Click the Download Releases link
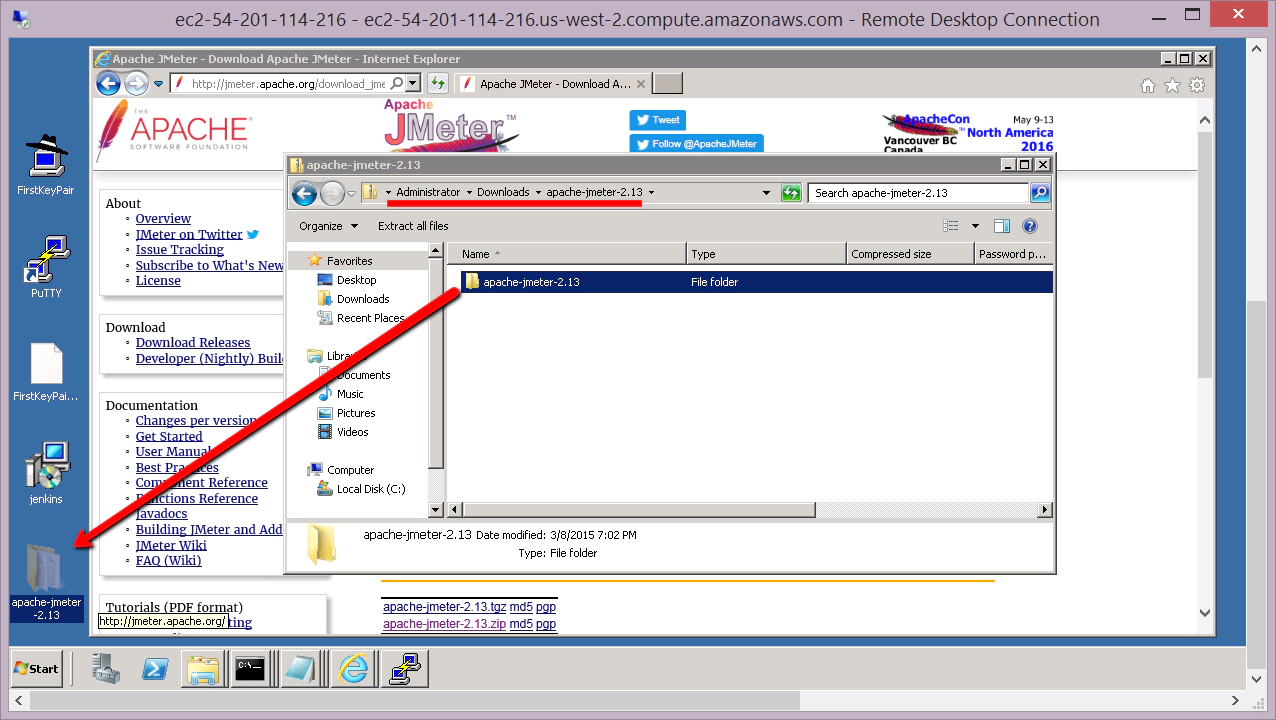This screenshot has height=720, width=1276. click(192, 342)
